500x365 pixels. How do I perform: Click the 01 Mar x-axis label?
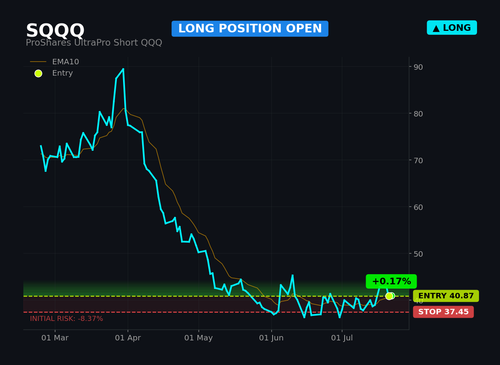coord(55,338)
